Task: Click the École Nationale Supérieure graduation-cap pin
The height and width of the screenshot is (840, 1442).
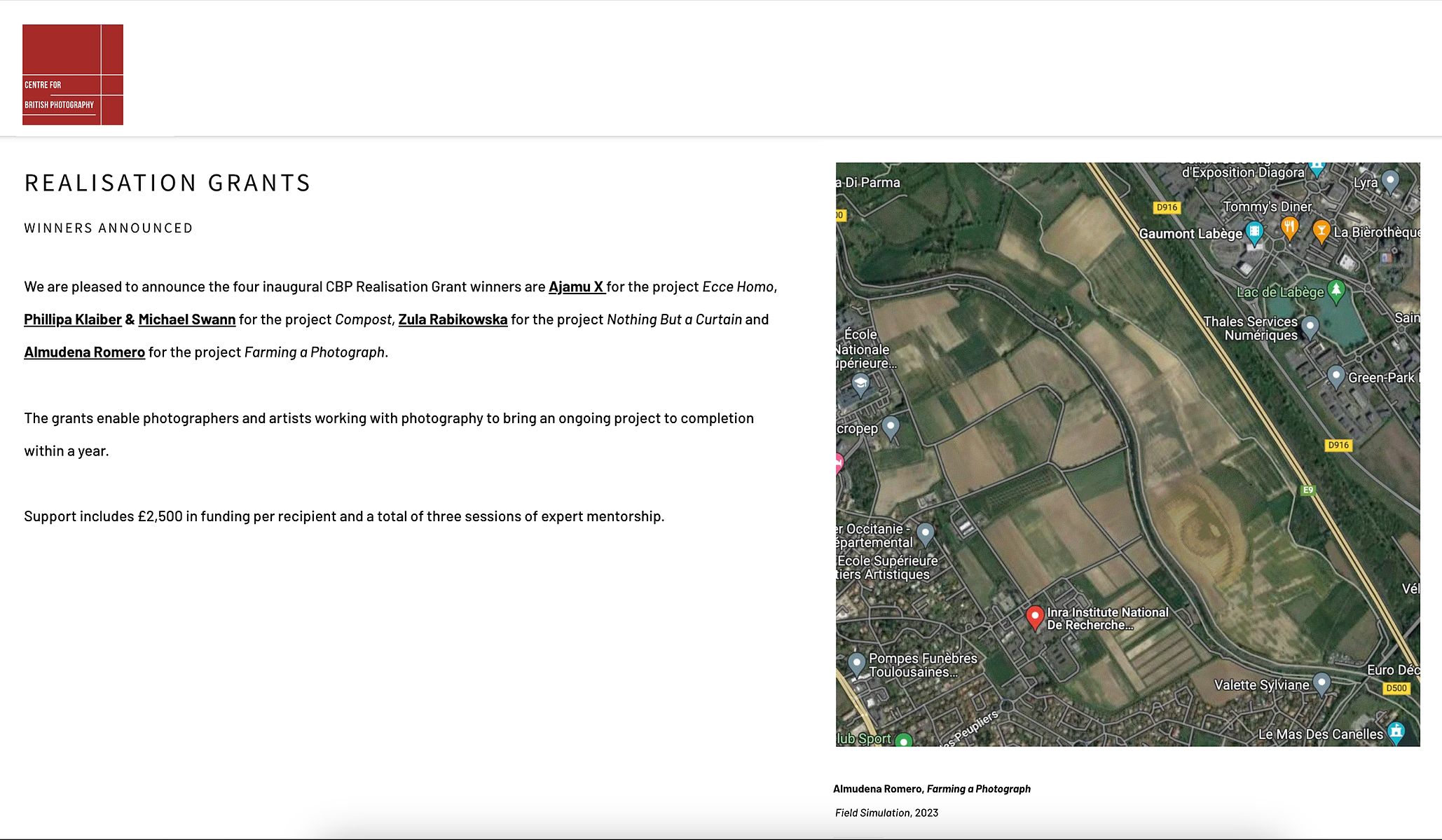Action: point(861,384)
